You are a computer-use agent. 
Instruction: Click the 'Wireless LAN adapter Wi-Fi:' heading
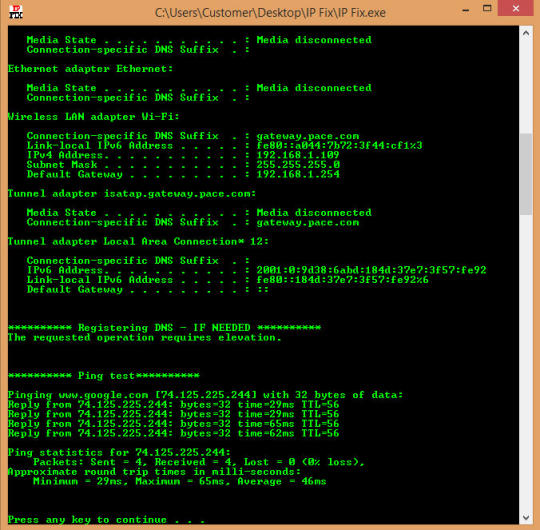click(94, 117)
